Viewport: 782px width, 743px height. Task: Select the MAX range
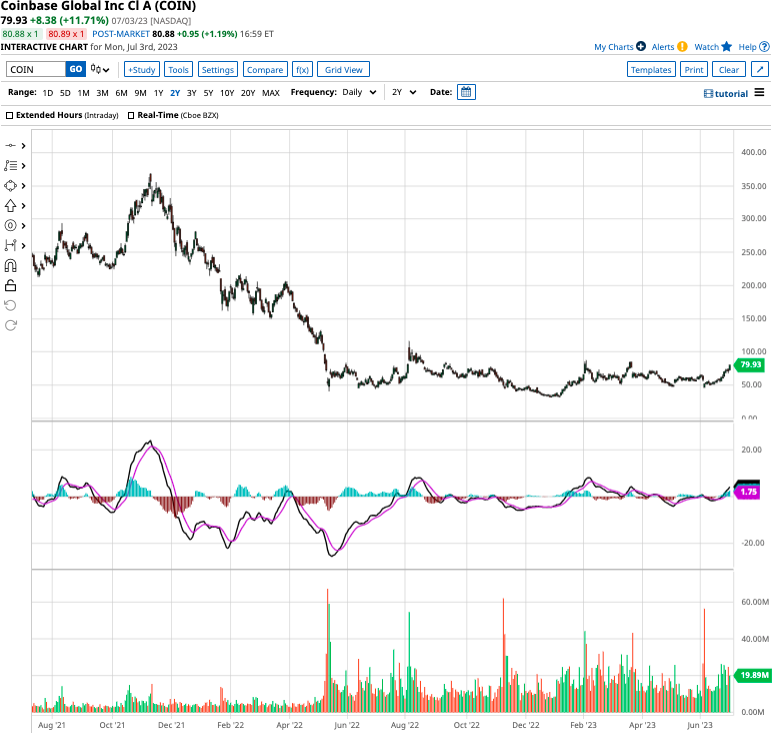click(271, 93)
